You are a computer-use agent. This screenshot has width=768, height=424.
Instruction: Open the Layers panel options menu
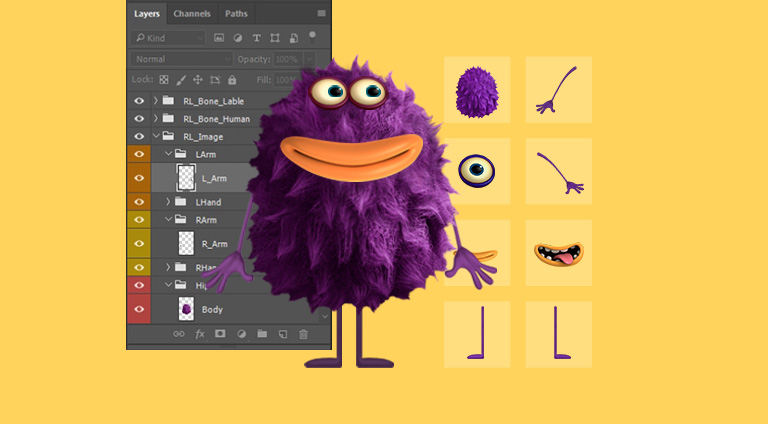tap(321, 14)
